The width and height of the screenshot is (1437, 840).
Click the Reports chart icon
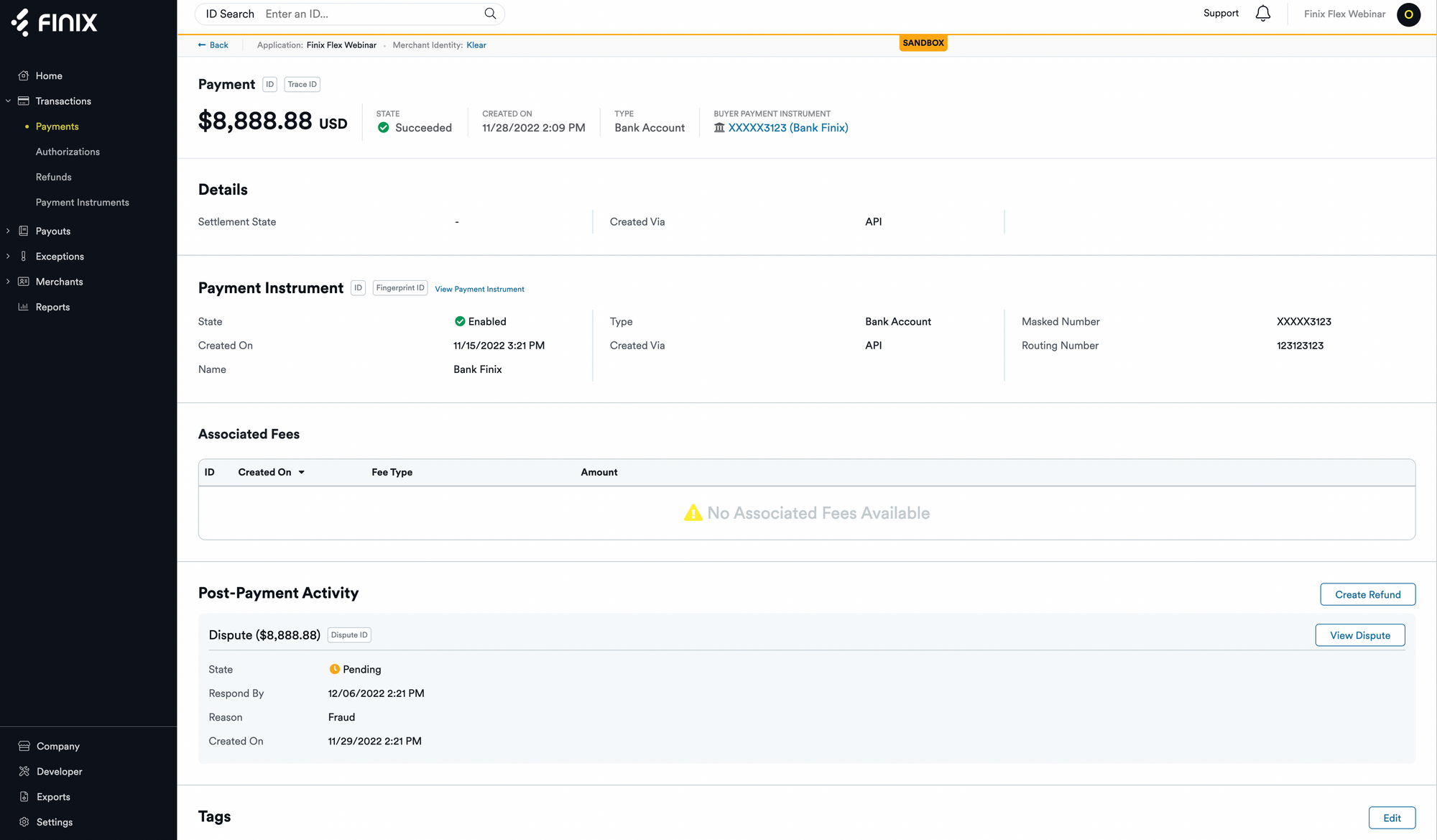[24, 307]
